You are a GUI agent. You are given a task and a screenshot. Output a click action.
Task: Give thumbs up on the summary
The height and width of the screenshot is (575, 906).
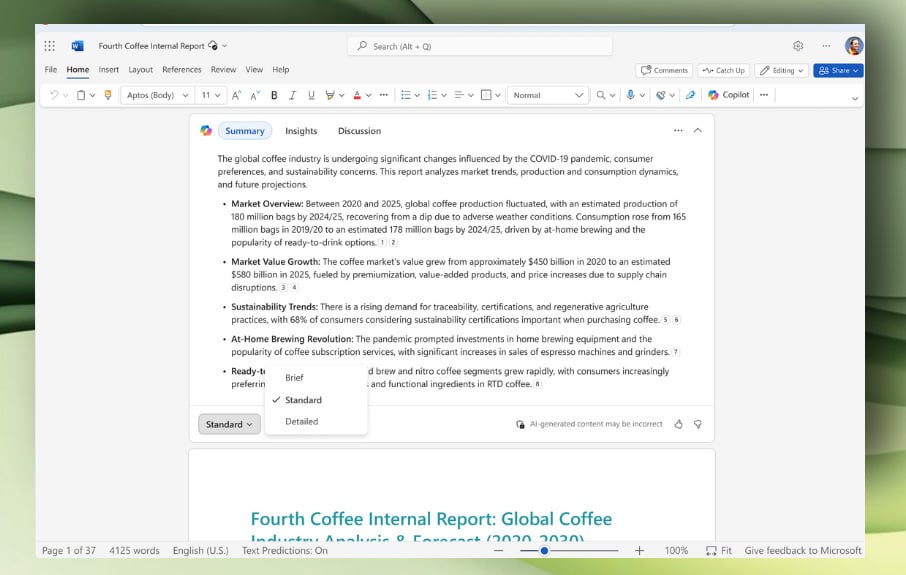point(678,424)
